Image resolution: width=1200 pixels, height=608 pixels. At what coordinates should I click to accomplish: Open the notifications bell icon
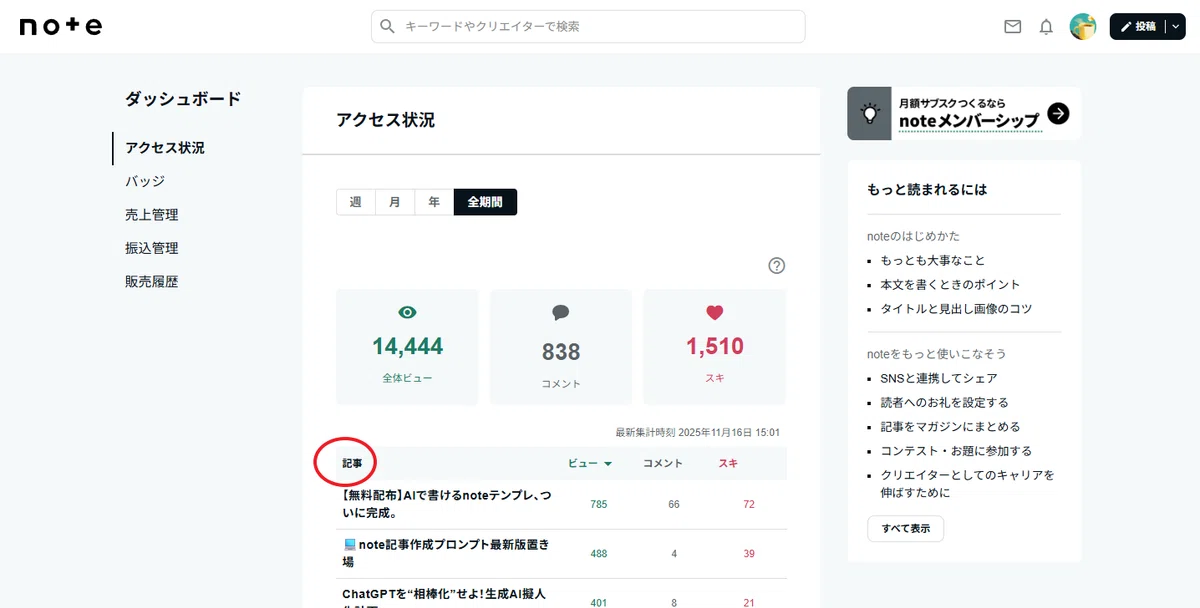pyautogui.click(x=1046, y=27)
